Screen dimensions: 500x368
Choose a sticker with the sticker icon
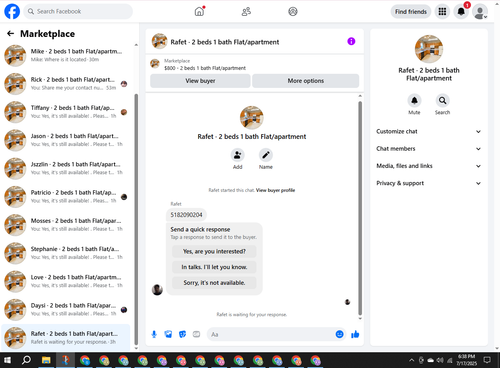tap(182, 334)
